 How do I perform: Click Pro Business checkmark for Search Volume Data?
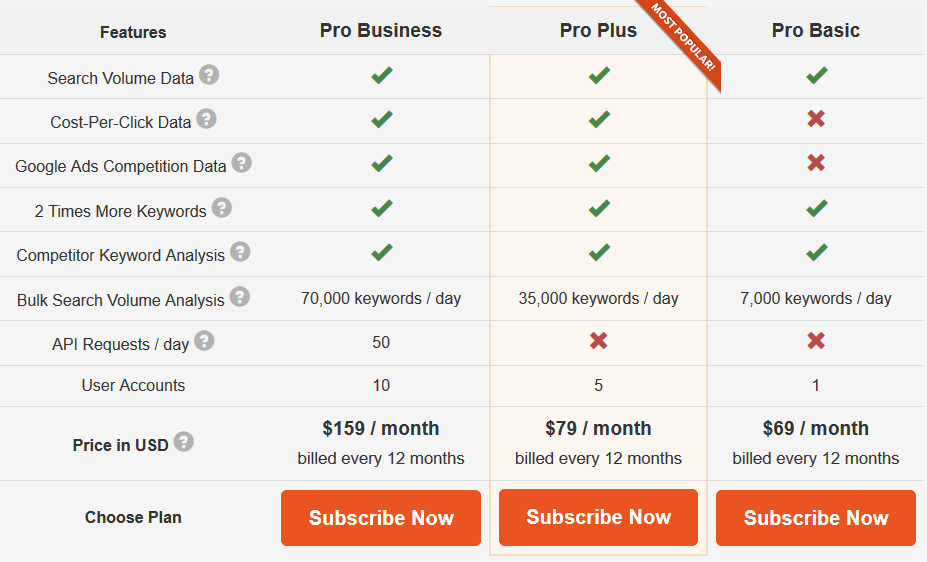coord(381,75)
